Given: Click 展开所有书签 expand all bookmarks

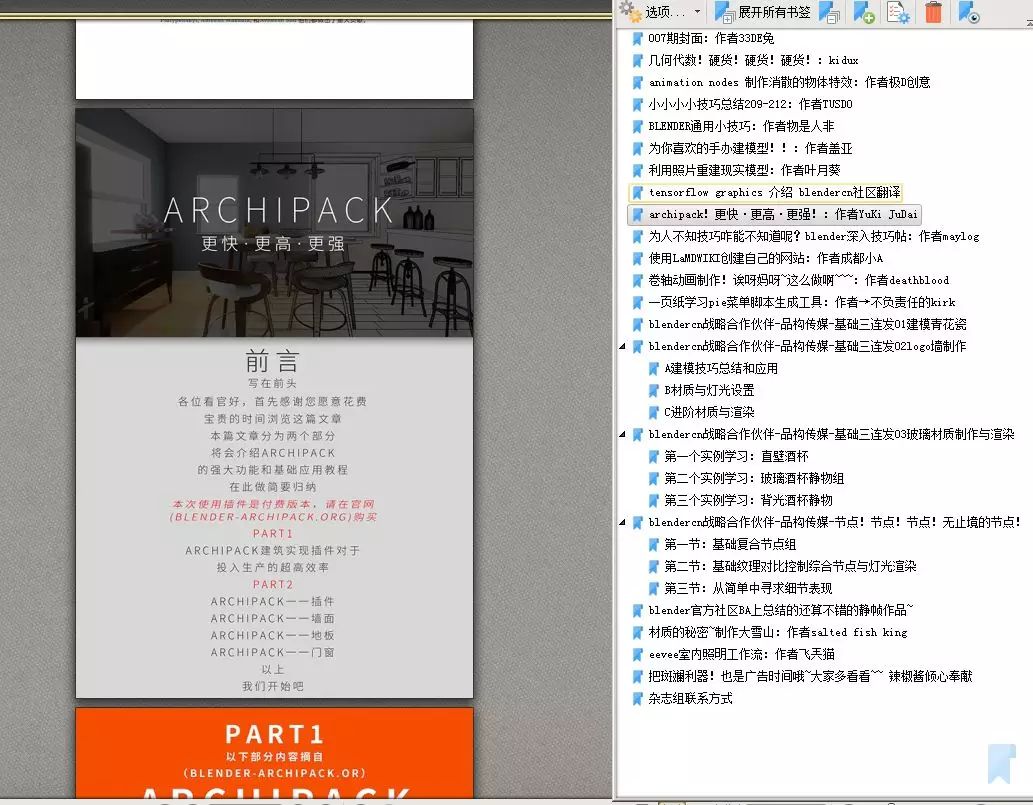Looking at the screenshot, I should pyautogui.click(x=764, y=12).
